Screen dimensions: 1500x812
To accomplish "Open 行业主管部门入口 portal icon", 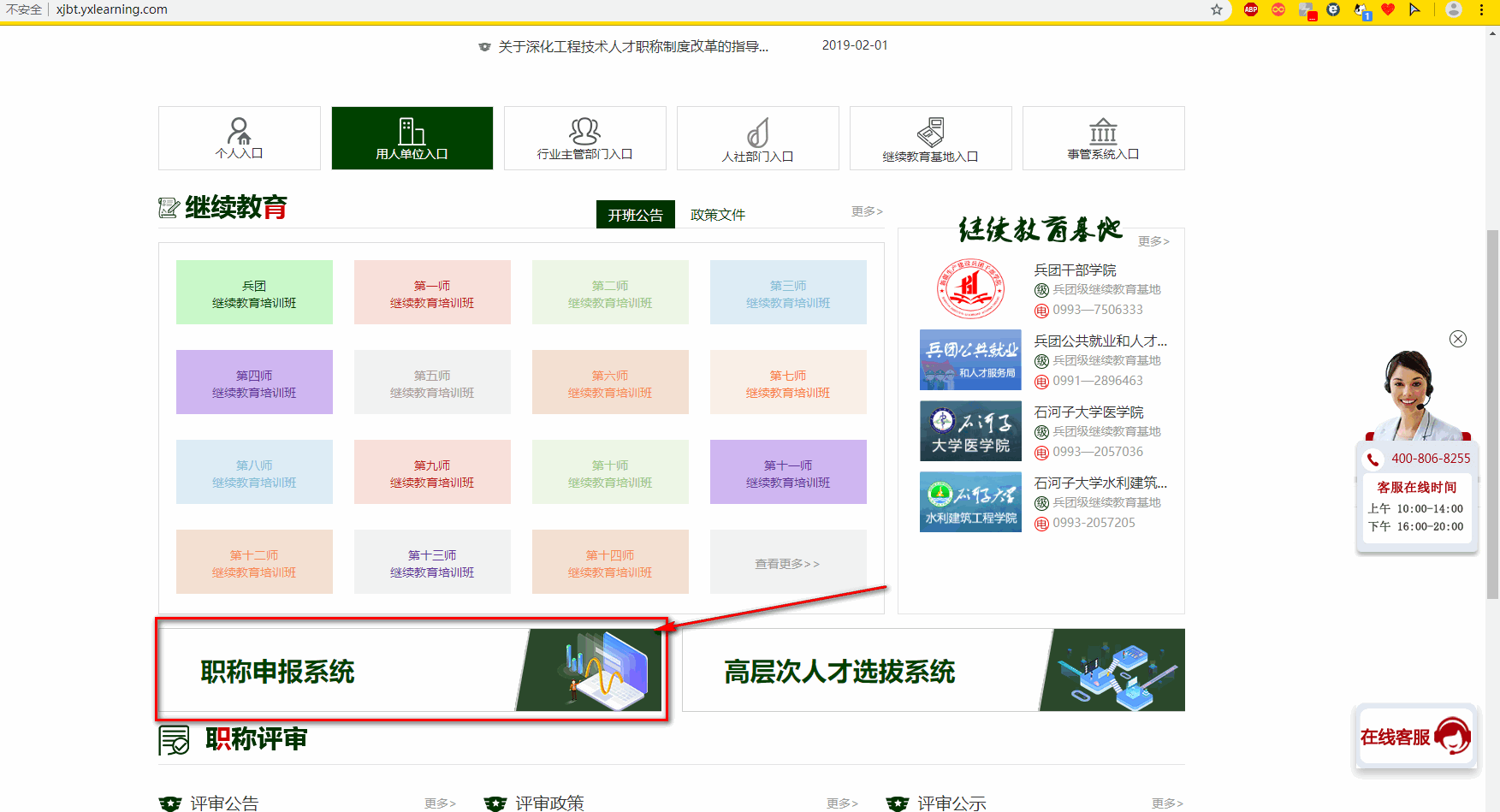I will 584,132.
